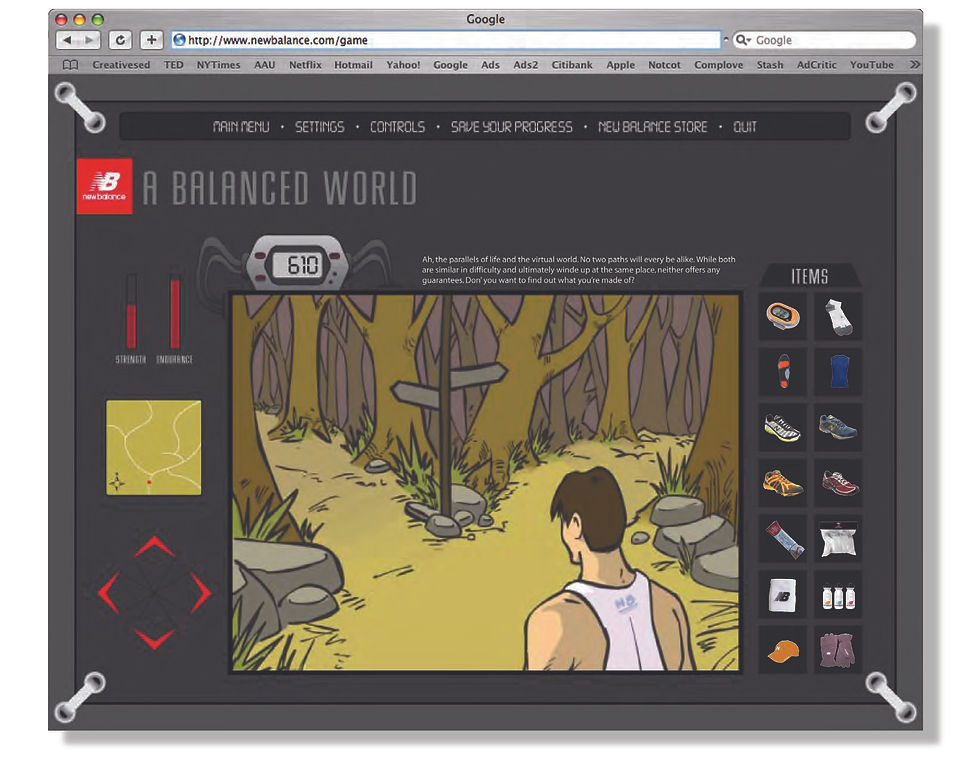This screenshot has height=757, width=980.
Task: Click Quit in game menu
Action: pyautogui.click(x=744, y=127)
